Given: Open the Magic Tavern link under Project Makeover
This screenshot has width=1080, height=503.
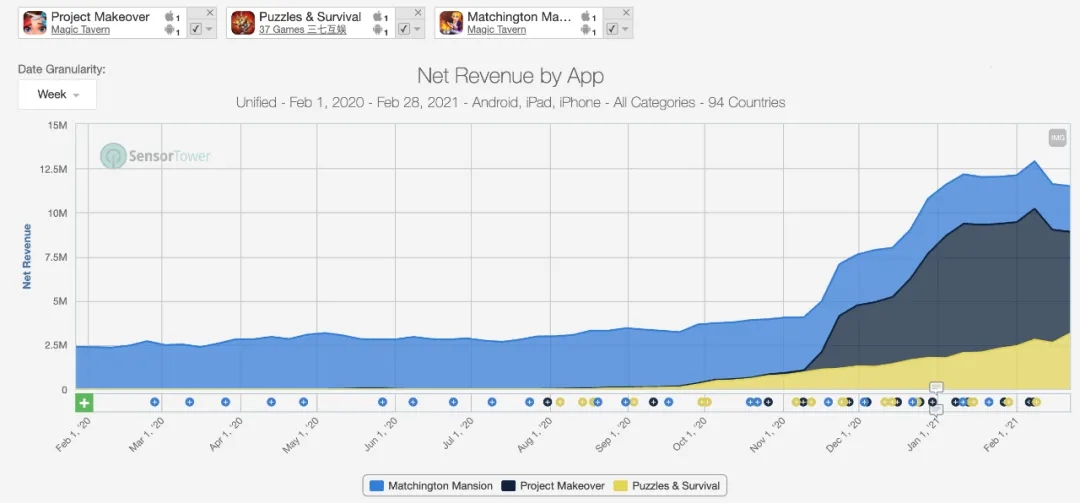Looking at the screenshot, I should click(x=81, y=30).
